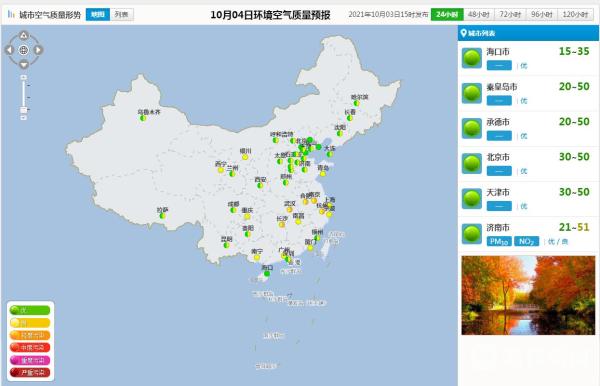Select the 24小时 forecast tab
This screenshot has width=600, height=386.
pos(447,15)
